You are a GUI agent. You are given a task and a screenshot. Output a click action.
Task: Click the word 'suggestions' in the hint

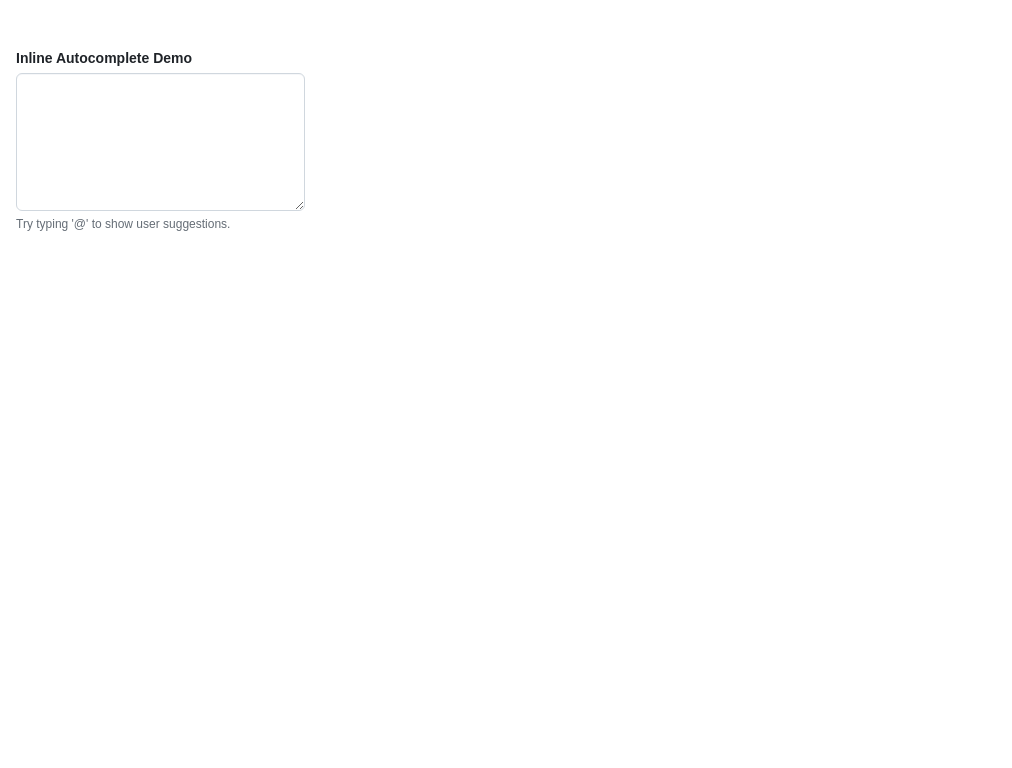(195, 224)
